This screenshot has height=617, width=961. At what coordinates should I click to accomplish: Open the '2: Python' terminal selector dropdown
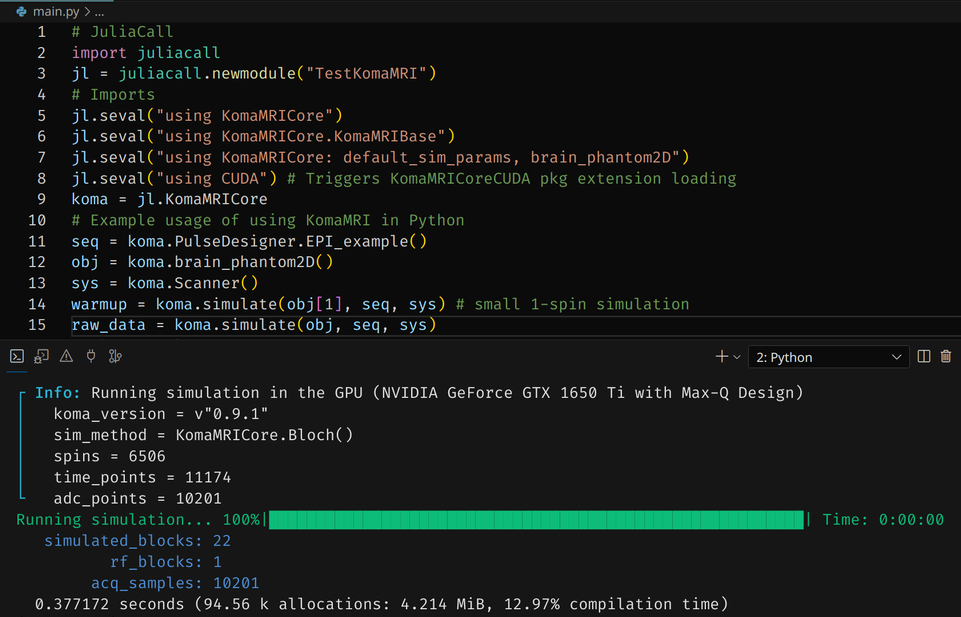(x=829, y=357)
